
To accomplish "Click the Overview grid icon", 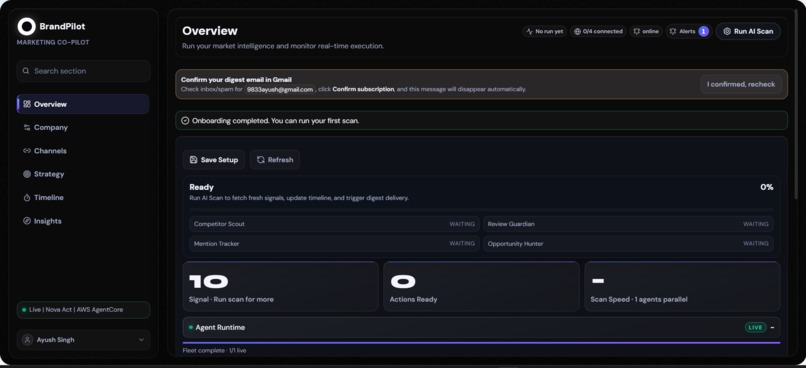I will pyautogui.click(x=27, y=104).
